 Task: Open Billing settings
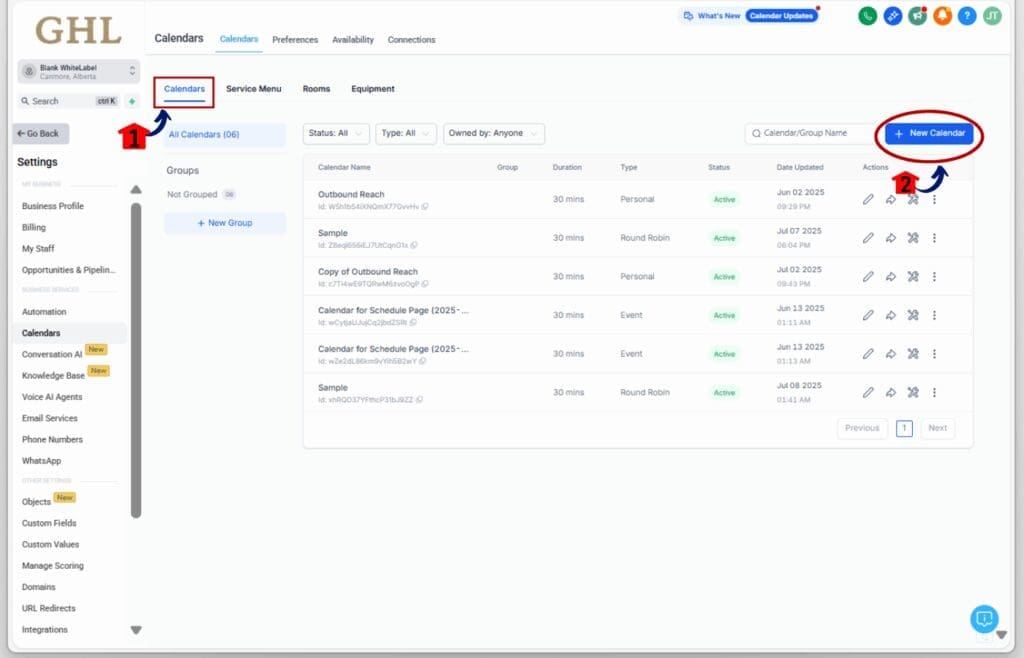coord(34,227)
